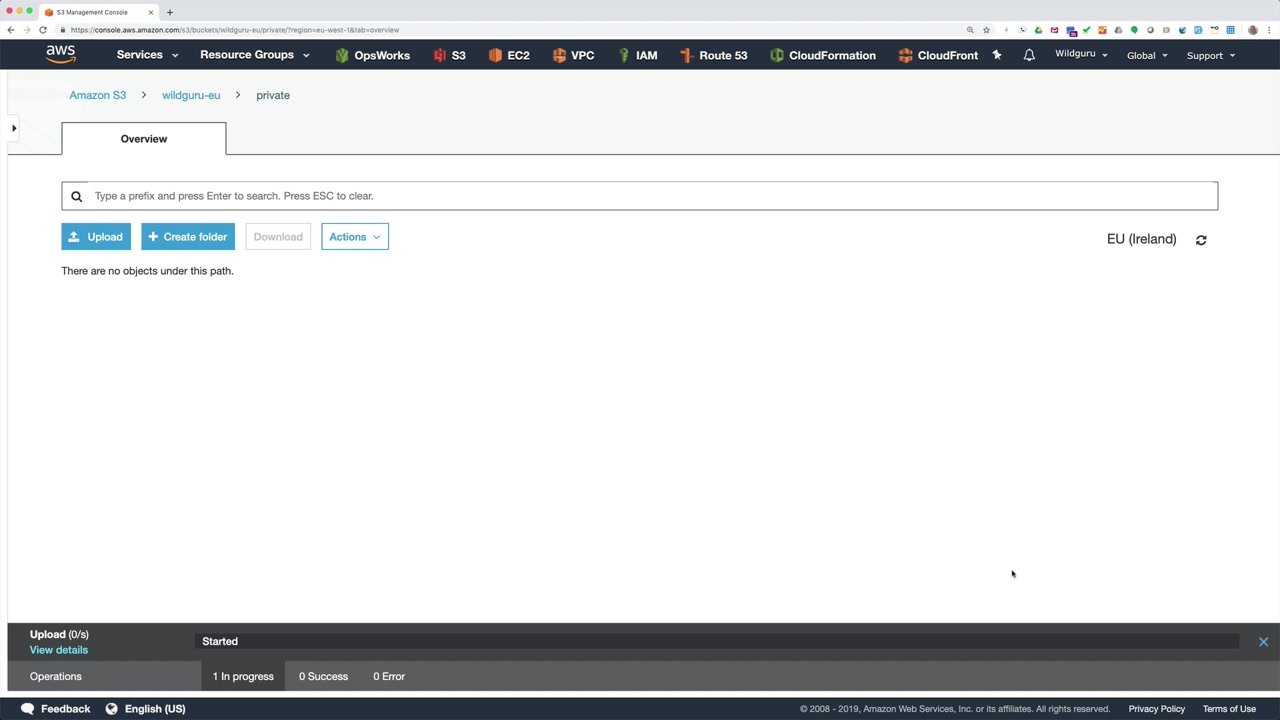Refresh the S3 object list
This screenshot has height=720, width=1280.
[1201, 240]
